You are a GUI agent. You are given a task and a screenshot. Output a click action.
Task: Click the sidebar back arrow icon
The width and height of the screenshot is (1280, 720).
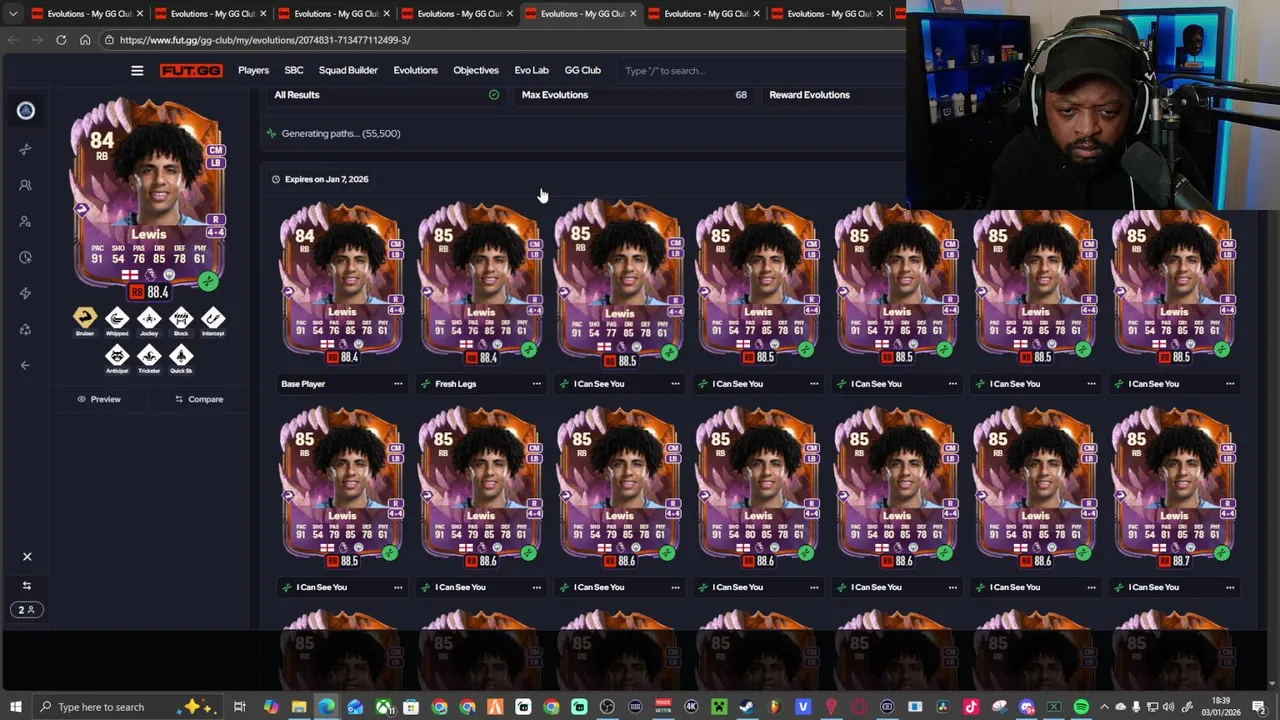pos(26,365)
